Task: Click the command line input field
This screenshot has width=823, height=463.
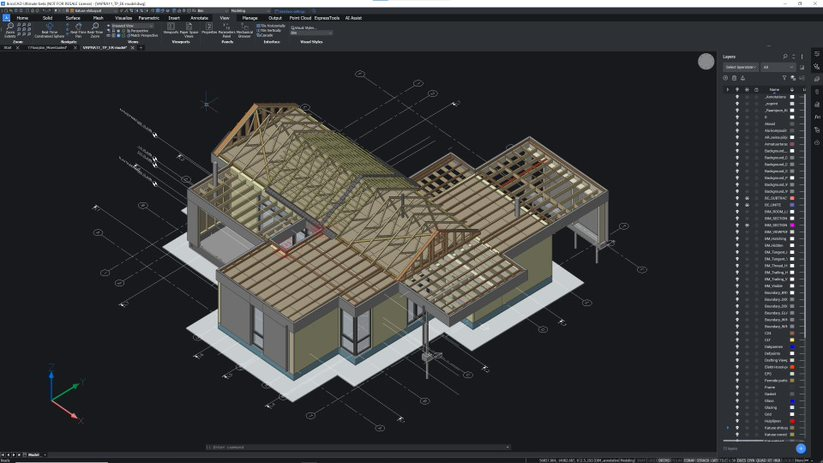Action: click(x=358, y=447)
